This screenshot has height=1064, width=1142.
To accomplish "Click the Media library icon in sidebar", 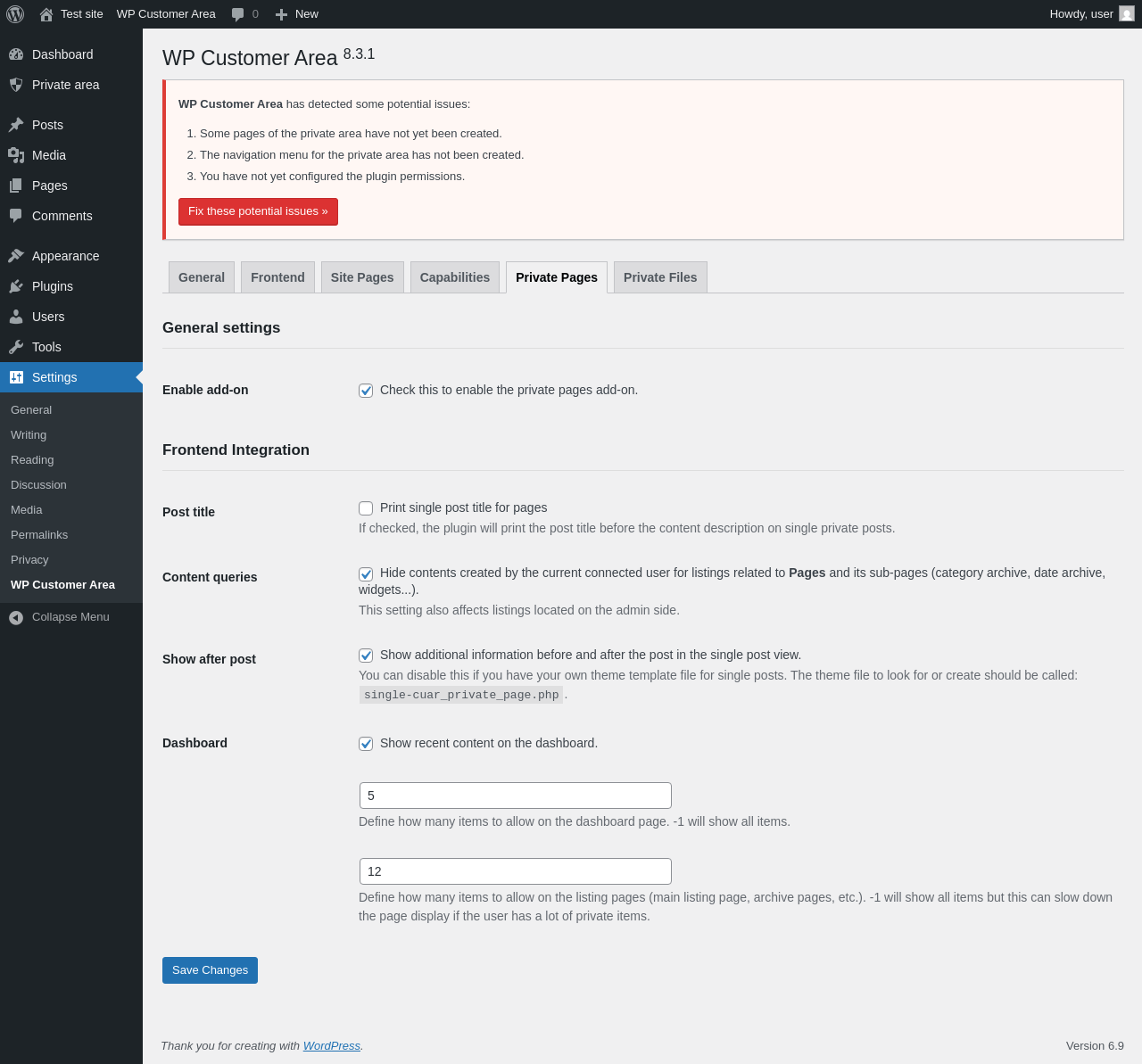I will point(16,155).
